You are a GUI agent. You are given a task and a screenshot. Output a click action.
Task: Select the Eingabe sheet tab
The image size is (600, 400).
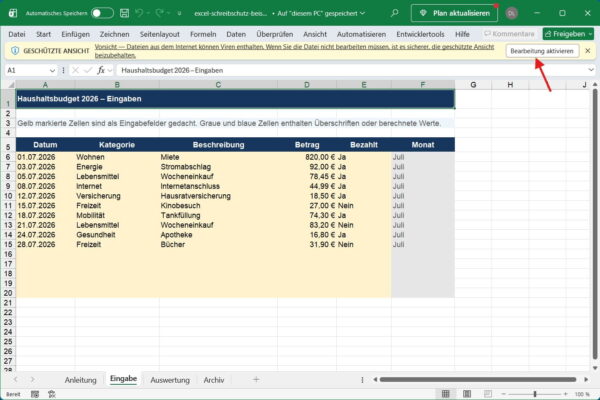coord(123,379)
